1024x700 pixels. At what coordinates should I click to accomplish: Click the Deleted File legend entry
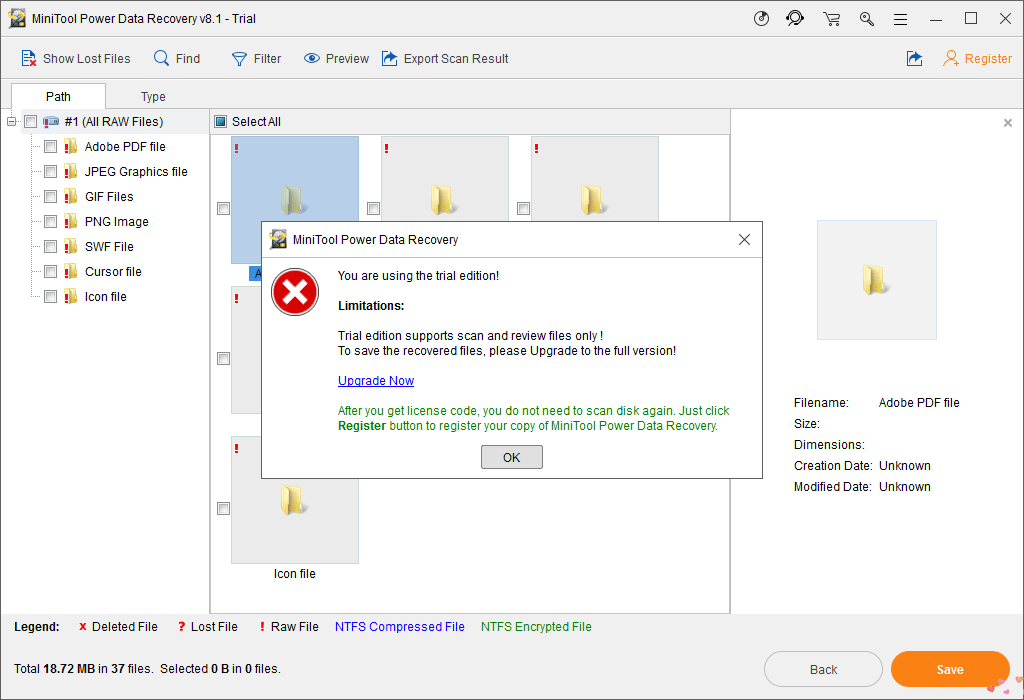click(x=118, y=627)
